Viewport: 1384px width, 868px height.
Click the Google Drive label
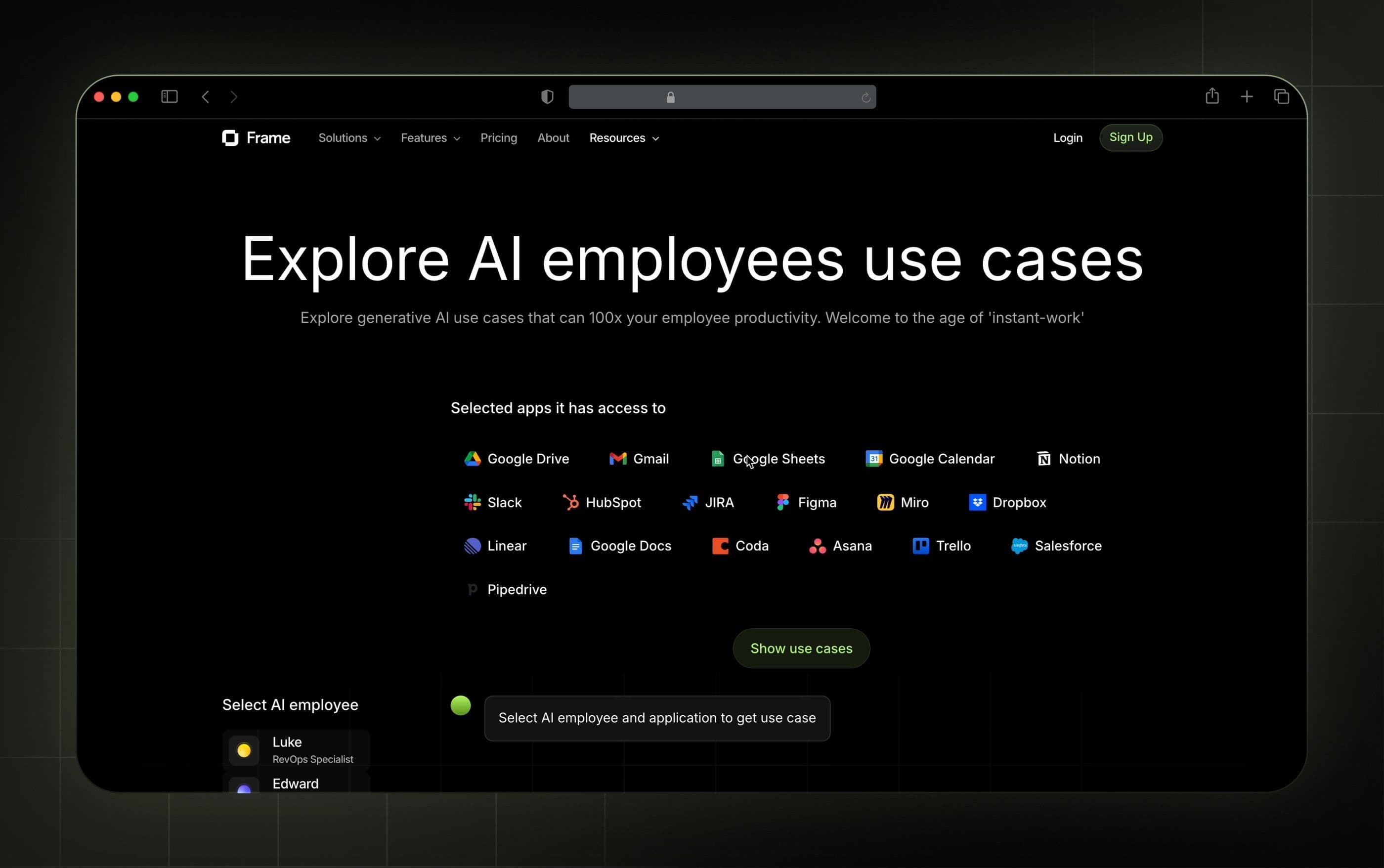[x=527, y=459]
